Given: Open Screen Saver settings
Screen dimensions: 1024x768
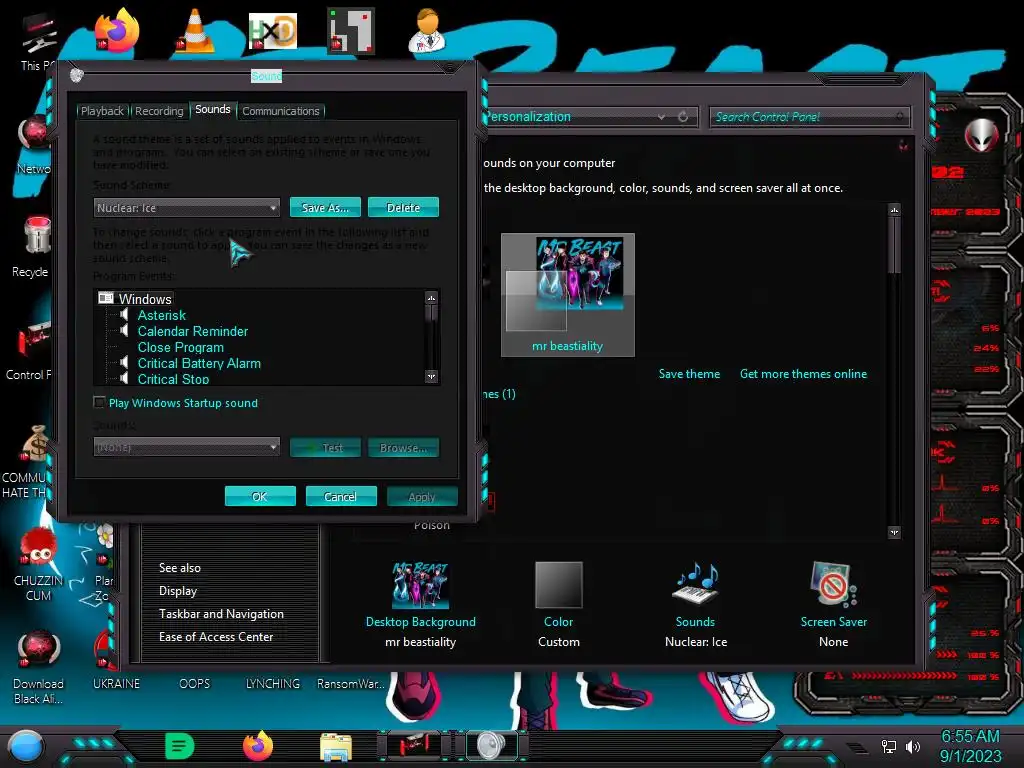Looking at the screenshot, I should click(833, 604).
